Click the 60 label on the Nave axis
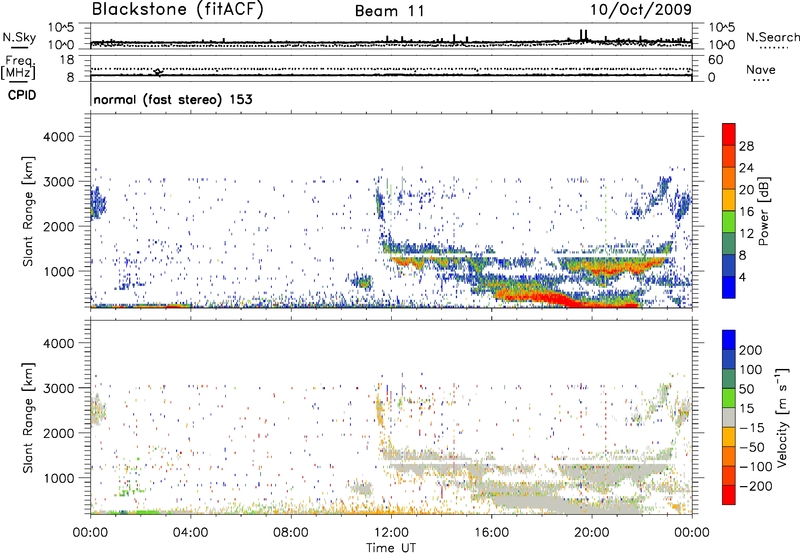Viewport: 800px width, 554px height. [716, 60]
